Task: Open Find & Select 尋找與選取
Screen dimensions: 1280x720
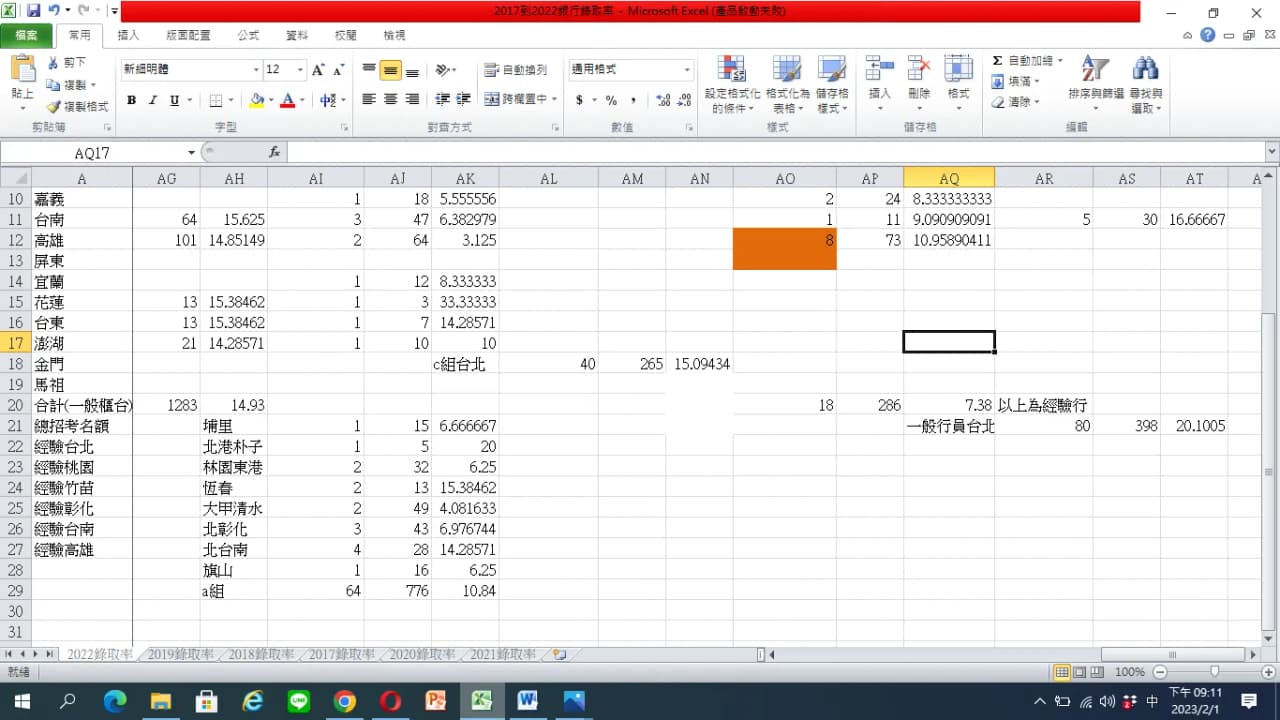Action: pos(1145,84)
